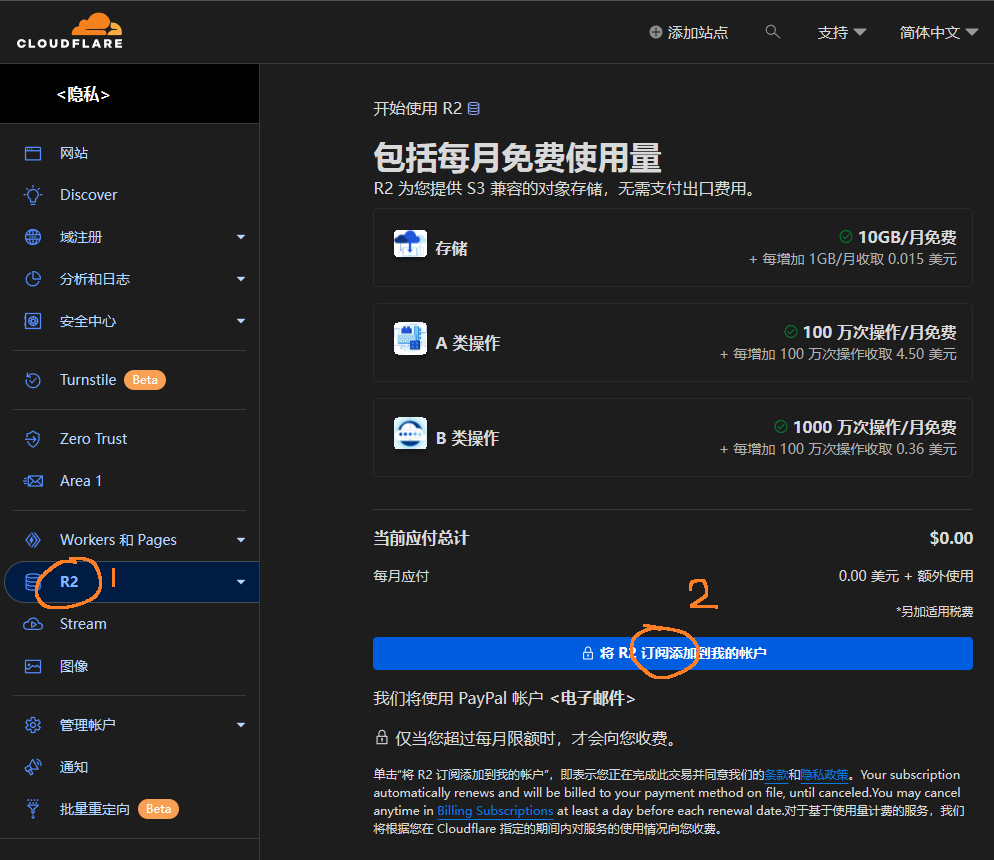Select the Stream sidebar icon
The height and width of the screenshot is (860, 994).
[x=31, y=623]
